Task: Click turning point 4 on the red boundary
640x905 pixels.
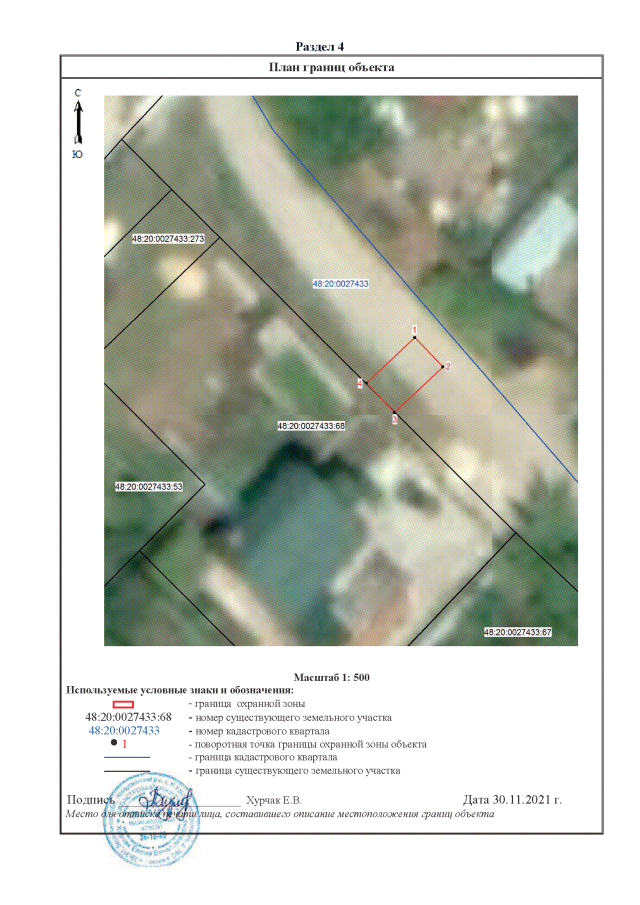Action: pyautogui.click(x=366, y=382)
